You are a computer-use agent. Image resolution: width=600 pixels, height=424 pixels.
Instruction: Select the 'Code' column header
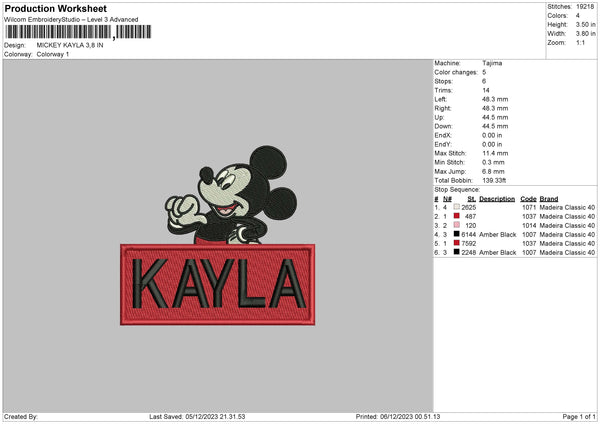point(528,199)
